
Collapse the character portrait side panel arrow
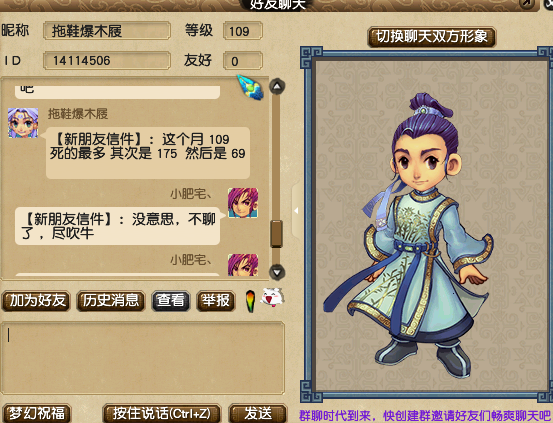(x=296, y=211)
